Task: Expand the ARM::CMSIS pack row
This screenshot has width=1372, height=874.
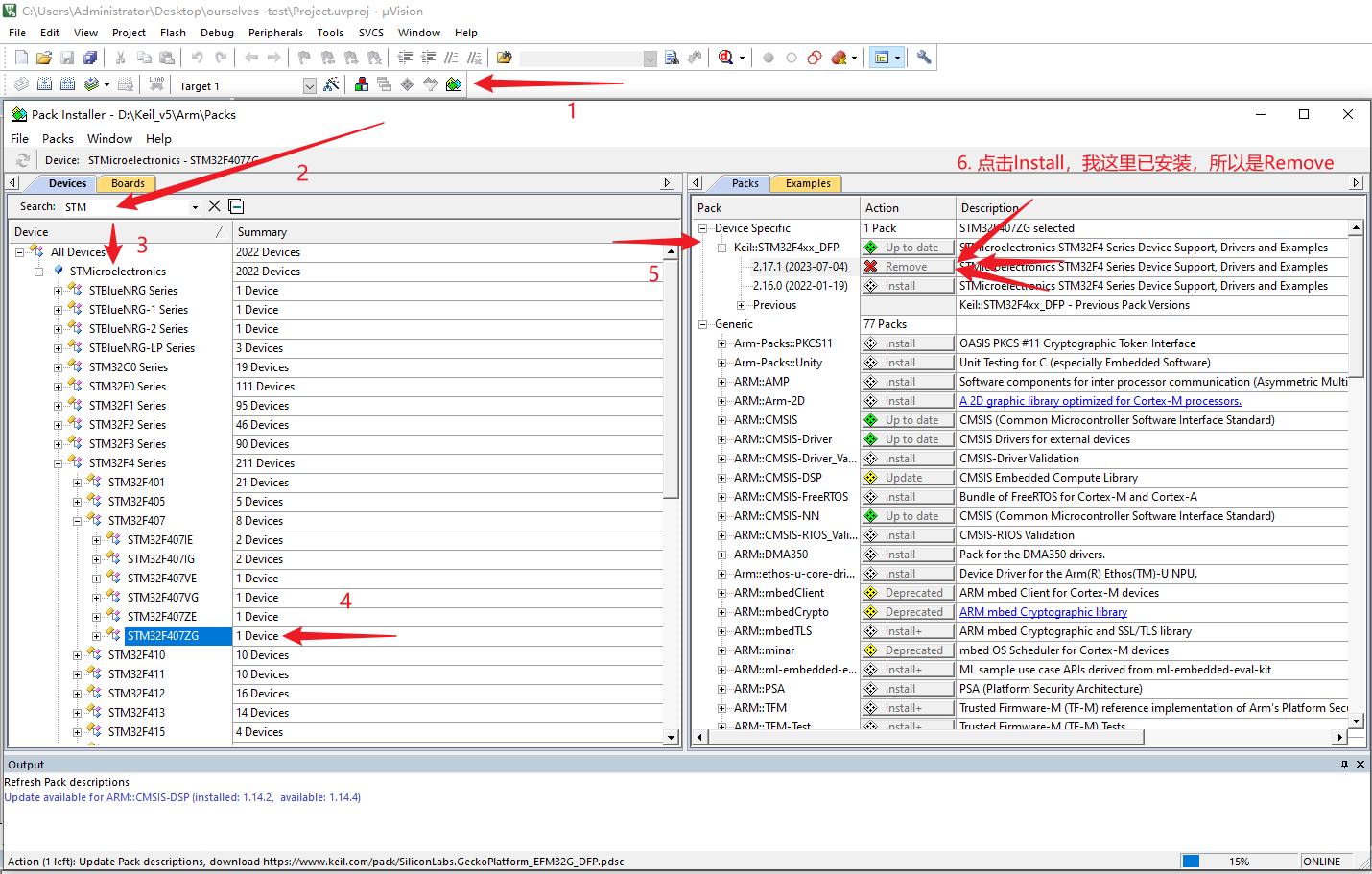Action: tap(721, 420)
